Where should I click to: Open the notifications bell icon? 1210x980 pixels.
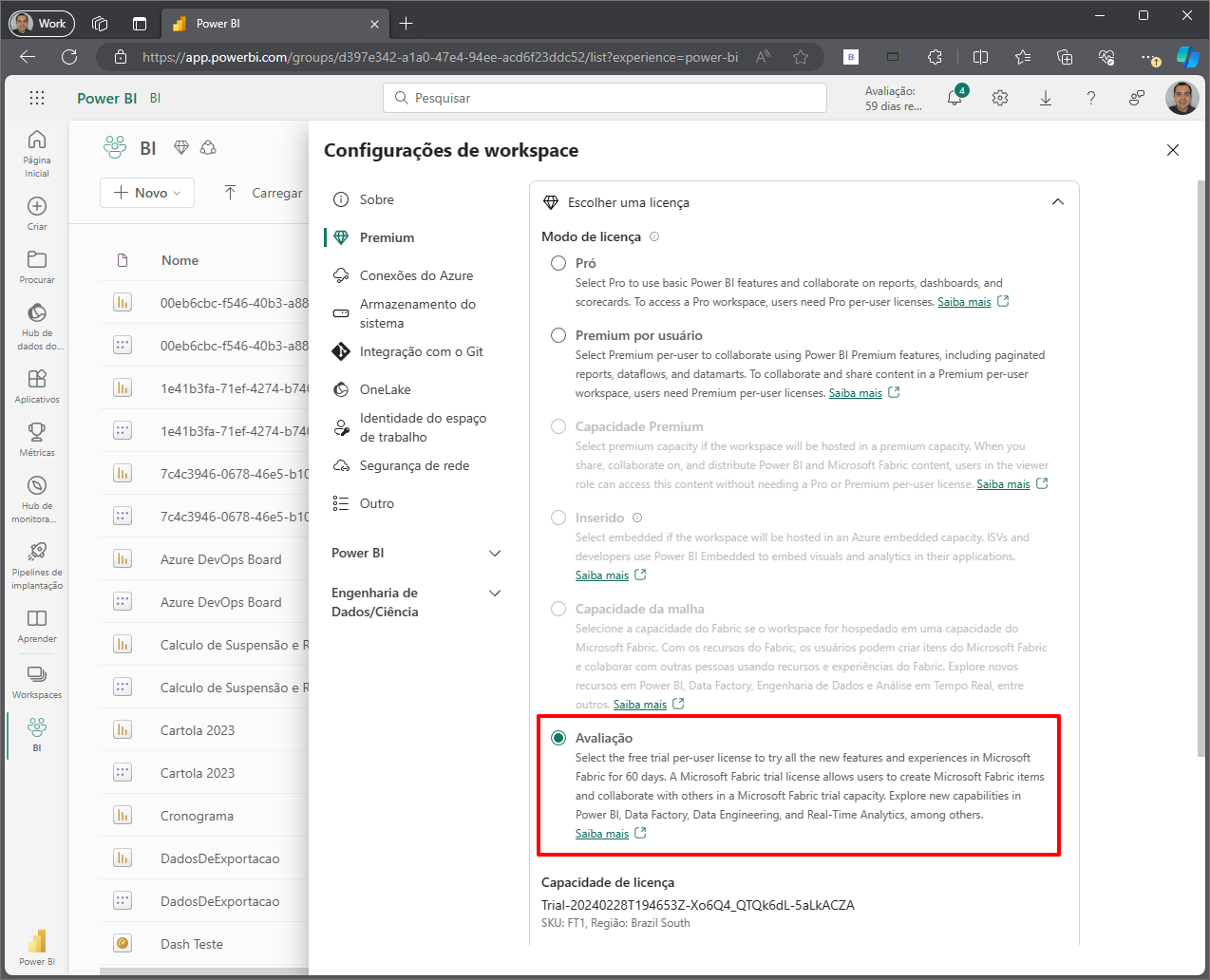point(955,98)
